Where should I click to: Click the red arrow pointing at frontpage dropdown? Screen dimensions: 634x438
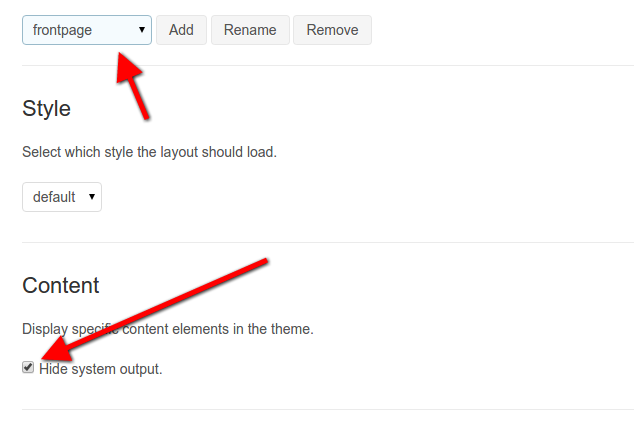point(133,86)
